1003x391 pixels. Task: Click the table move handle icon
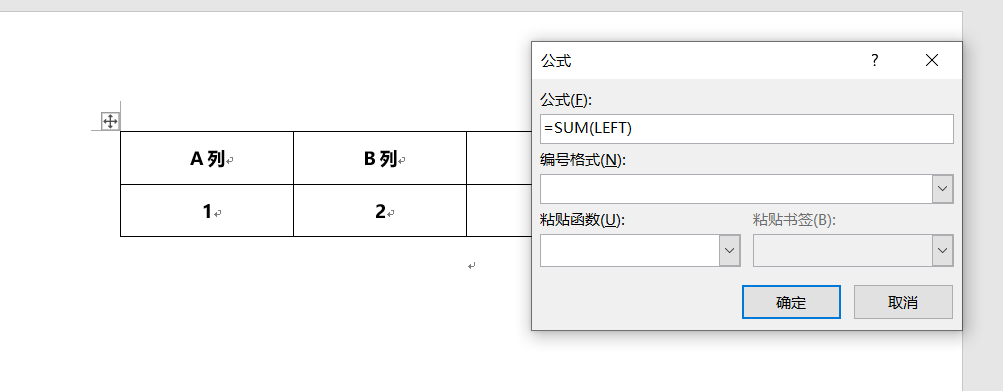point(110,121)
